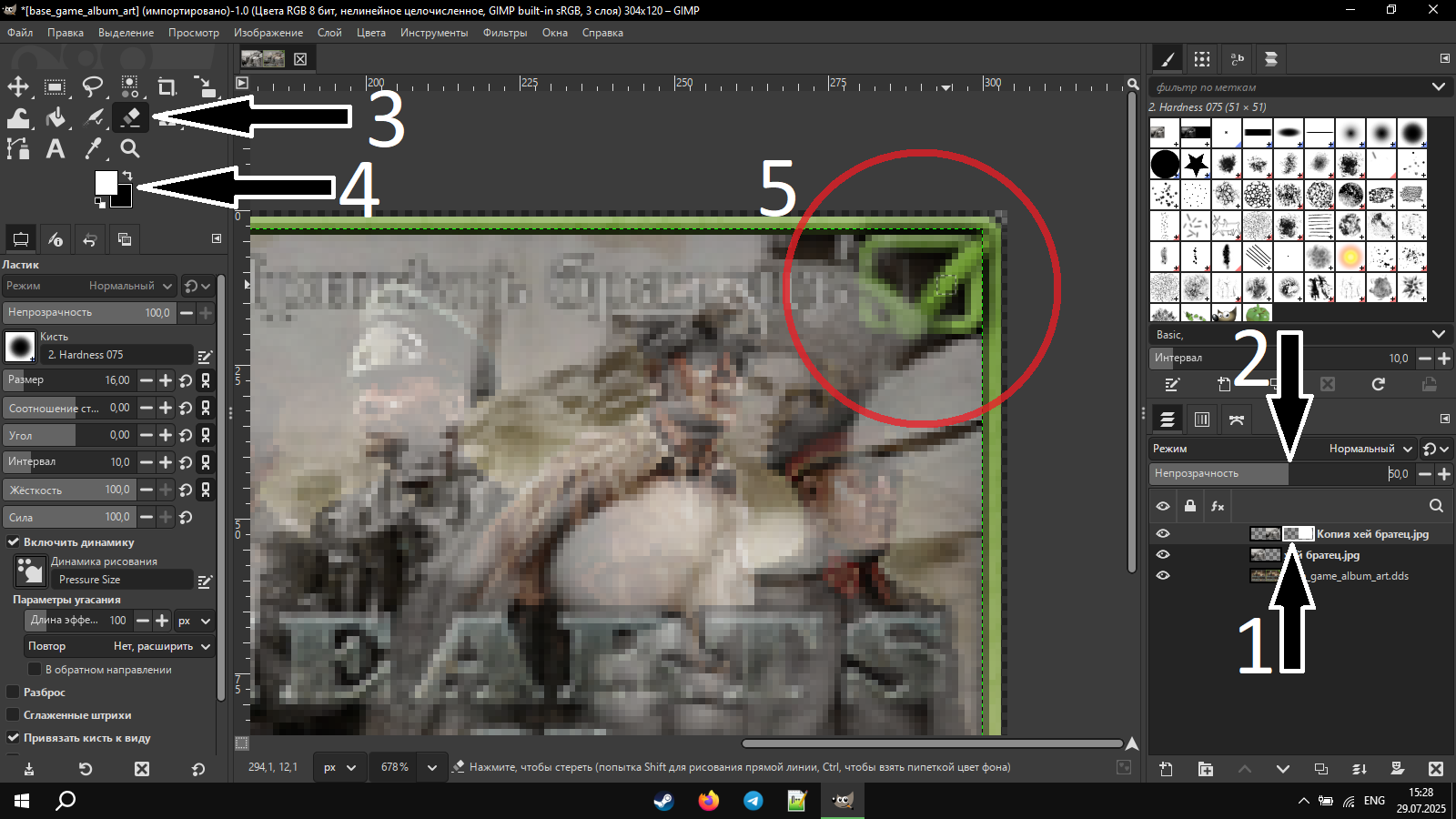Increase the brush Размер value

click(x=166, y=380)
